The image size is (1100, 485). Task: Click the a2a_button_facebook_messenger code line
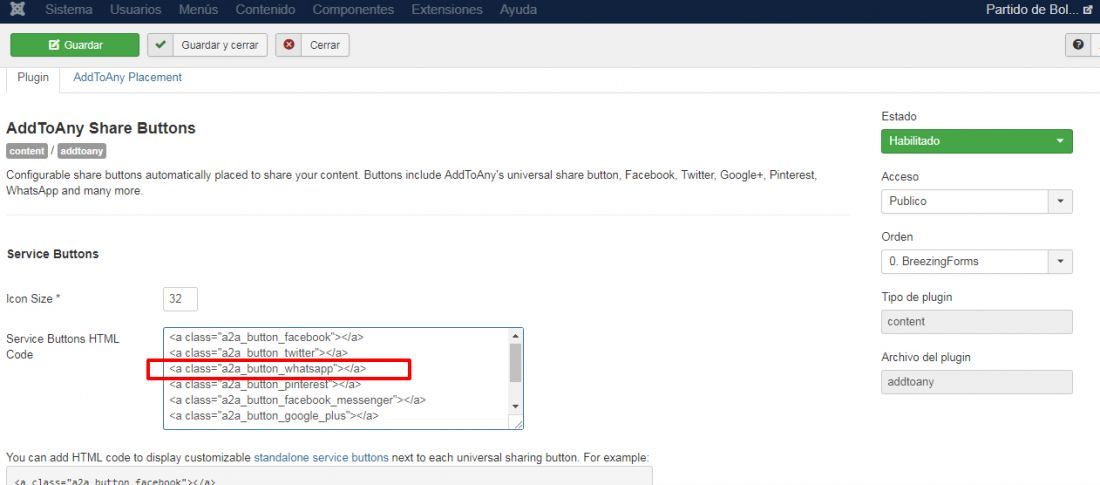(x=297, y=400)
